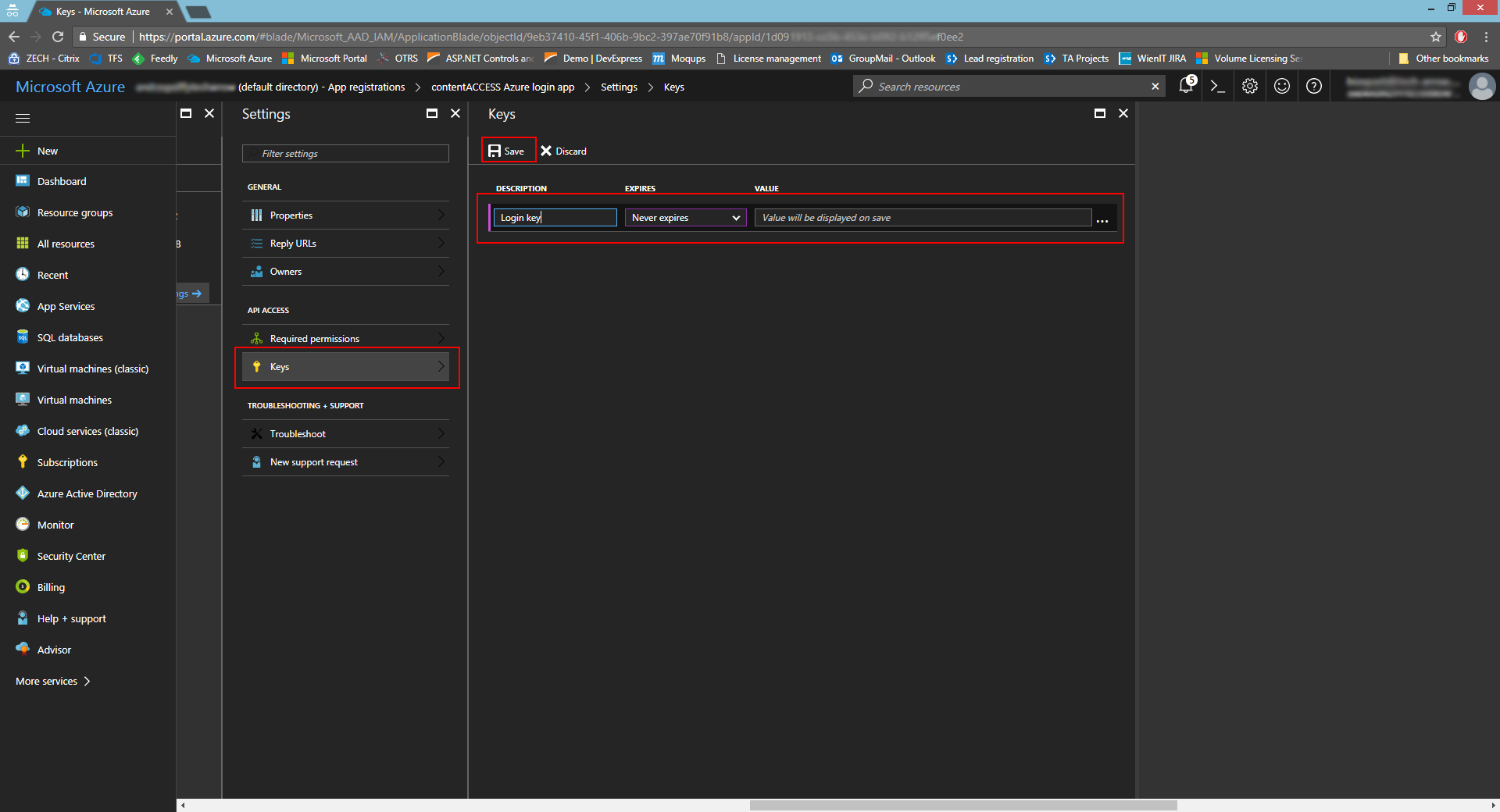The width and height of the screenshot is (1500, 812).
Task: Click the Save disk icon button
Action: click(508, 151)
